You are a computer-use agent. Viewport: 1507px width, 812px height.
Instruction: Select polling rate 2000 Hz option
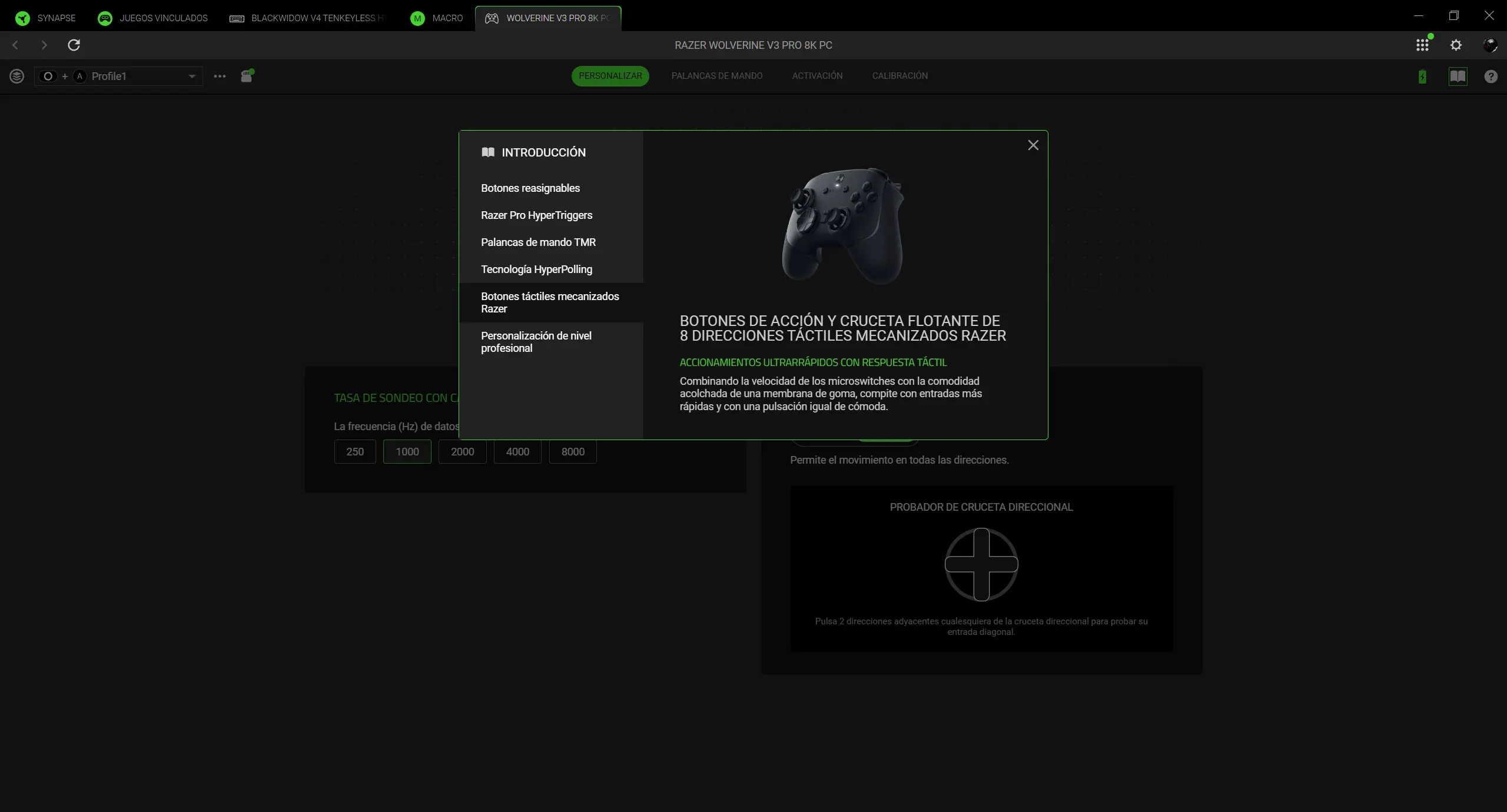[462, 452]
